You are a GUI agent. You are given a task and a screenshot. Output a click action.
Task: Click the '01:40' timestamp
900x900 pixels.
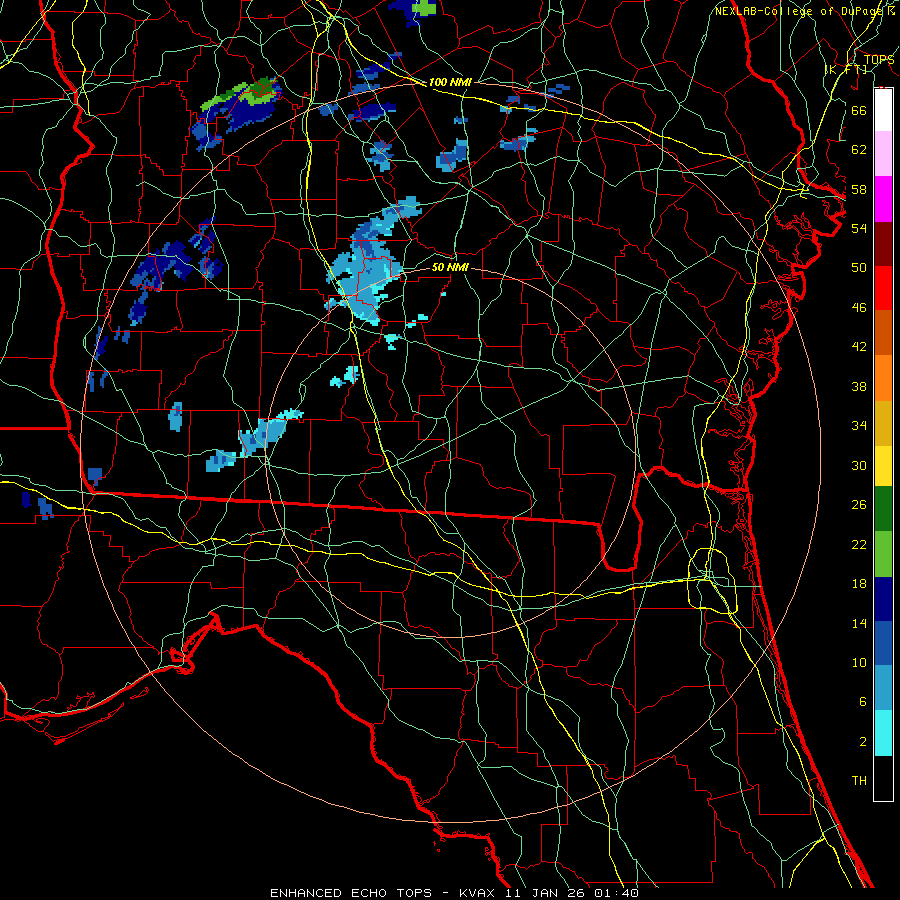pyautogui.click(x=617, y=893)
